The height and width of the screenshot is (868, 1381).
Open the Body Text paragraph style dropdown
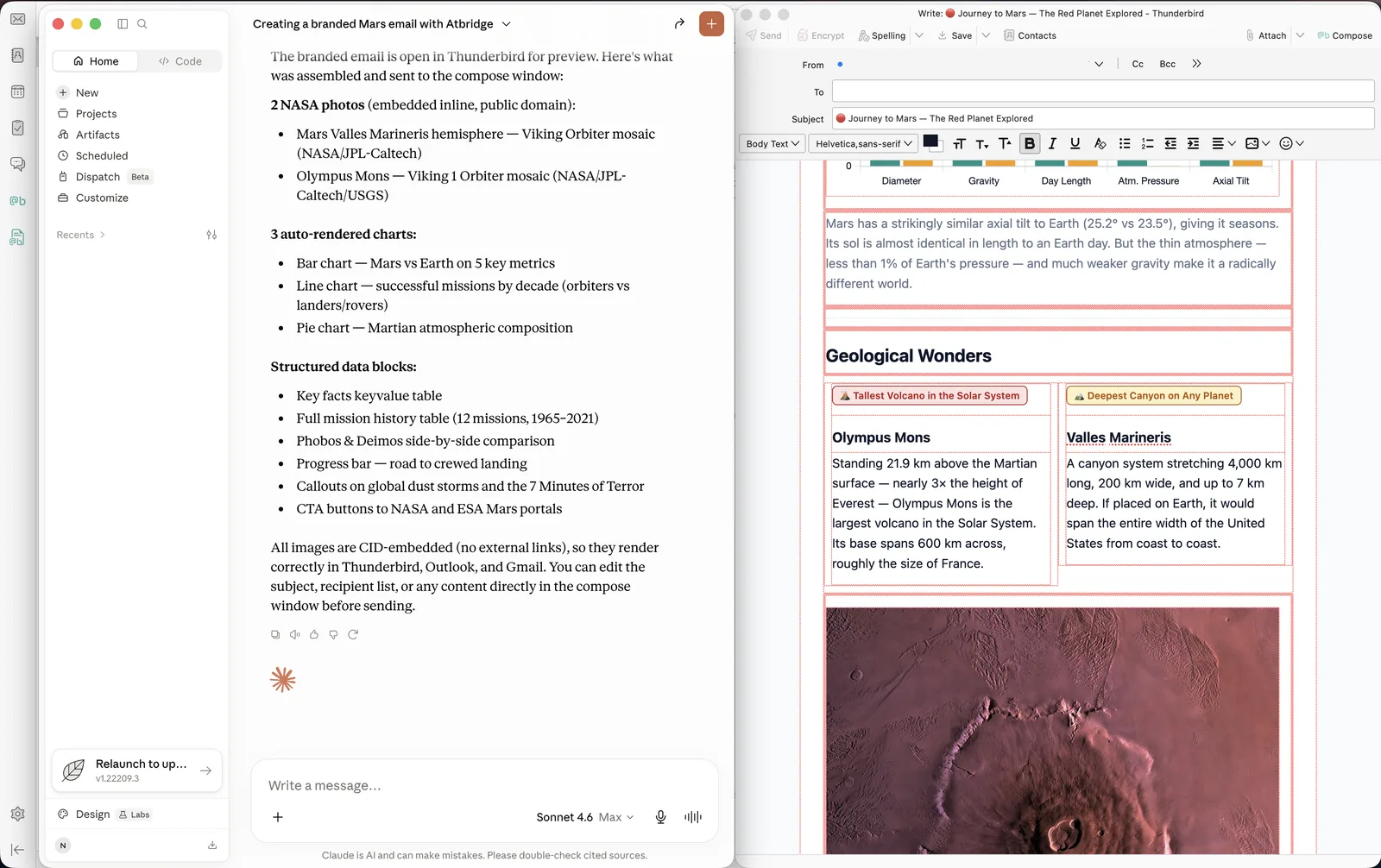coord(772,144)
